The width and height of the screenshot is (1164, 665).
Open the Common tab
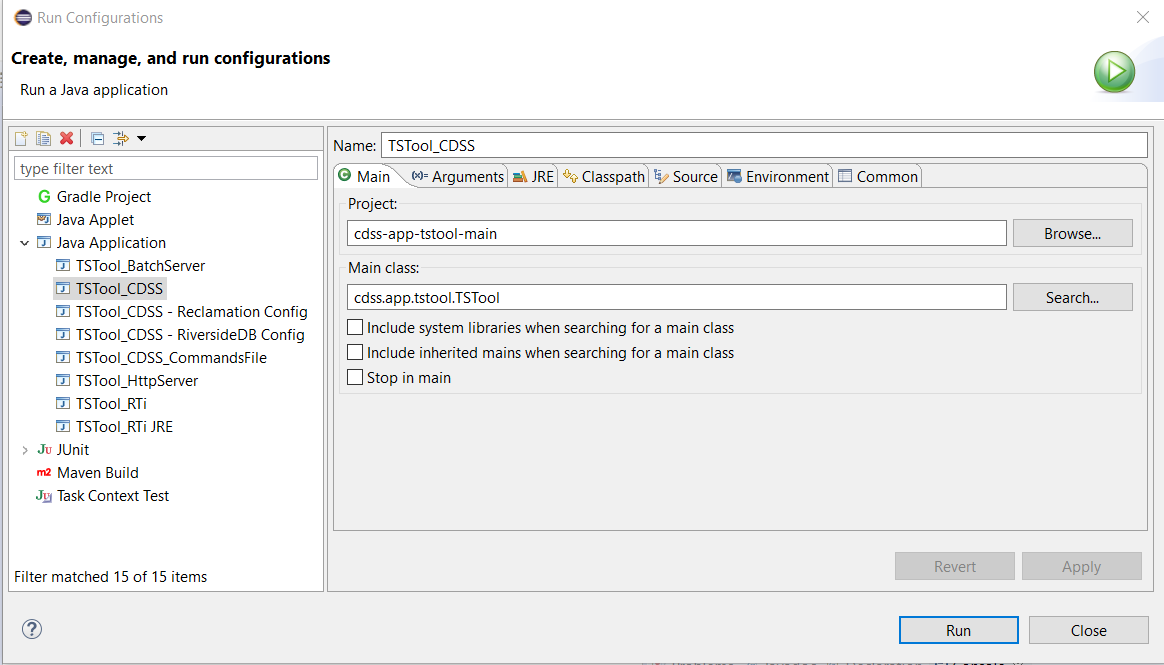(878, 177)
